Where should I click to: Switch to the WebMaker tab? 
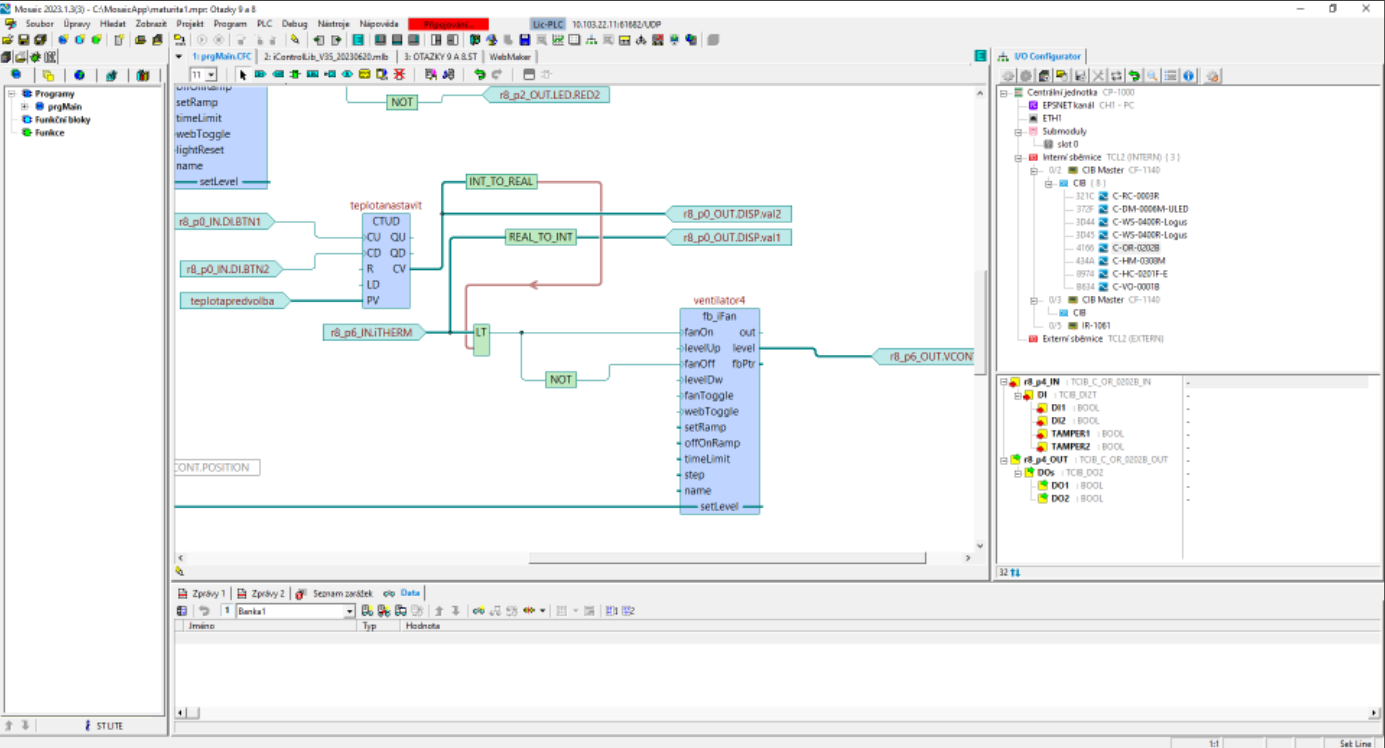coord(510,57)
